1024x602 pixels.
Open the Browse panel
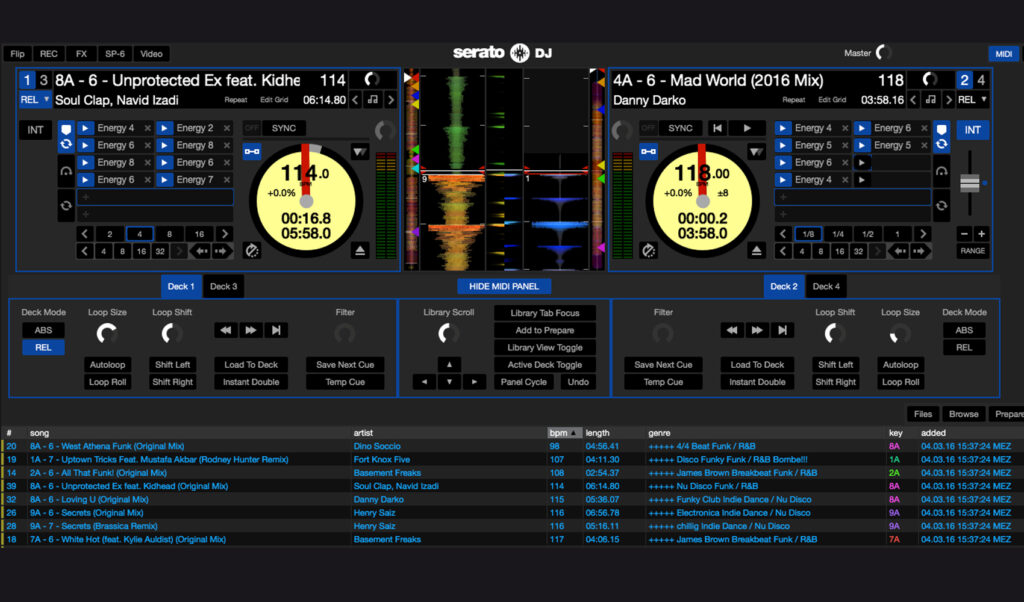[963, 414]
